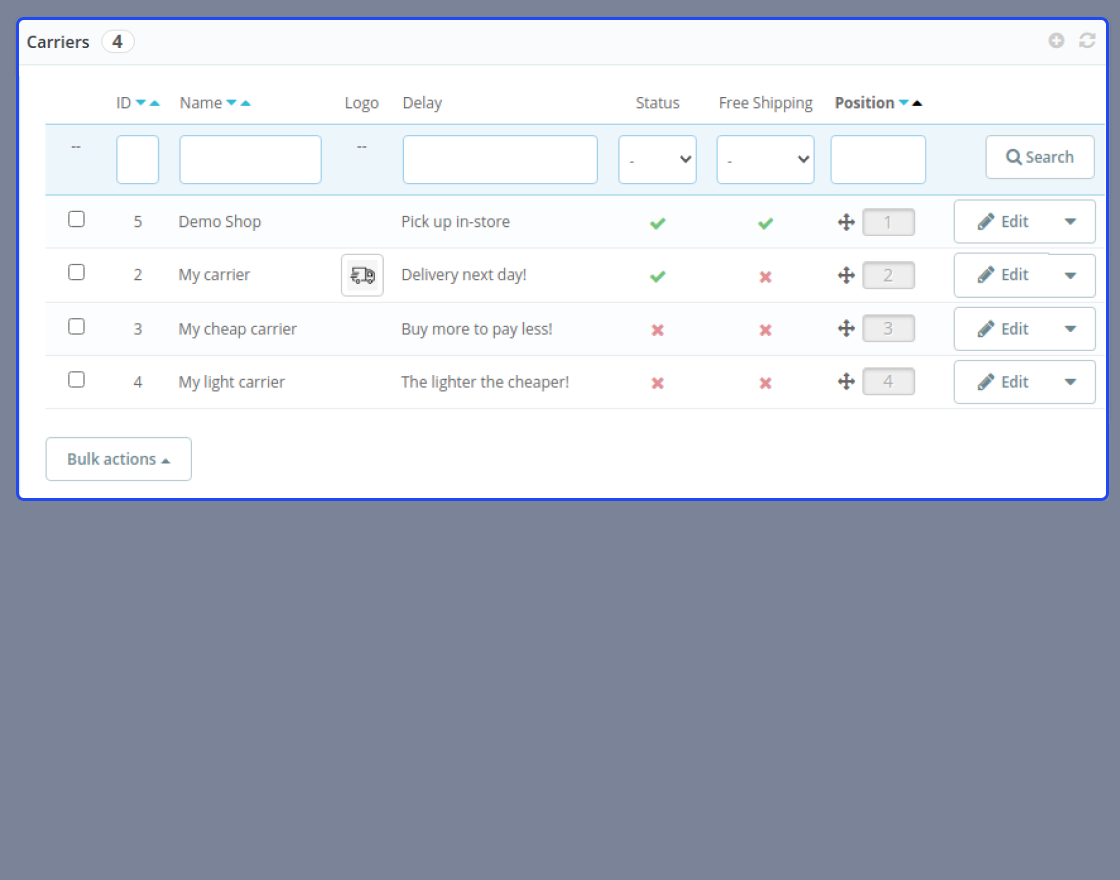
Task: Expand actions menu for My cheap carrier
Action: (x=1071, y=329)
